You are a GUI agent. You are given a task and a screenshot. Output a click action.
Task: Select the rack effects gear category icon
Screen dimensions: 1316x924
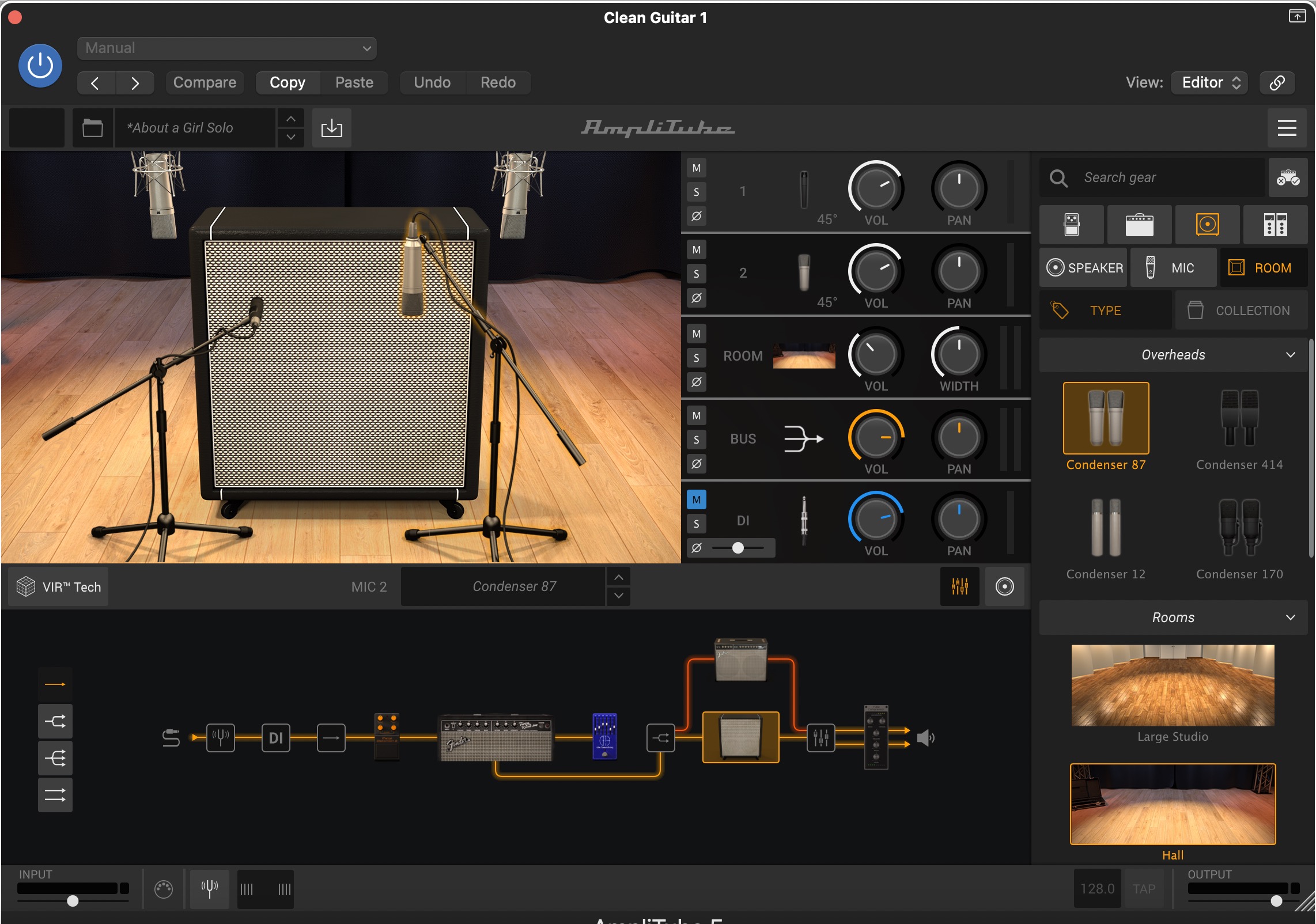1275,225
